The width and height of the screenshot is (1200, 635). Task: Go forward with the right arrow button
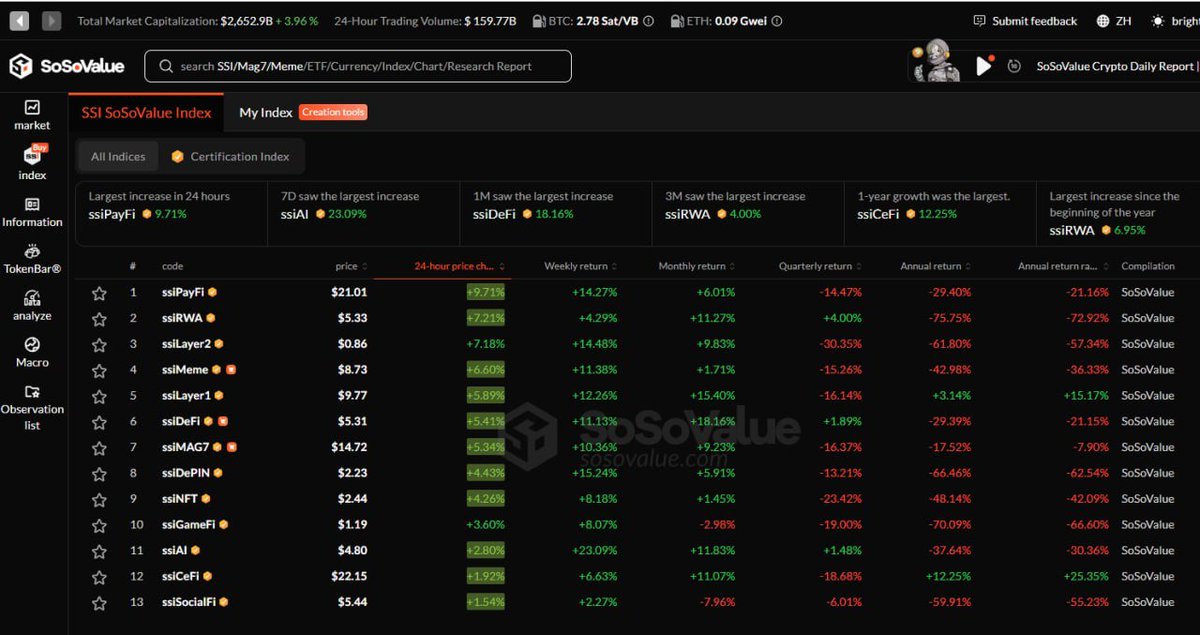[x=52, y=20]
